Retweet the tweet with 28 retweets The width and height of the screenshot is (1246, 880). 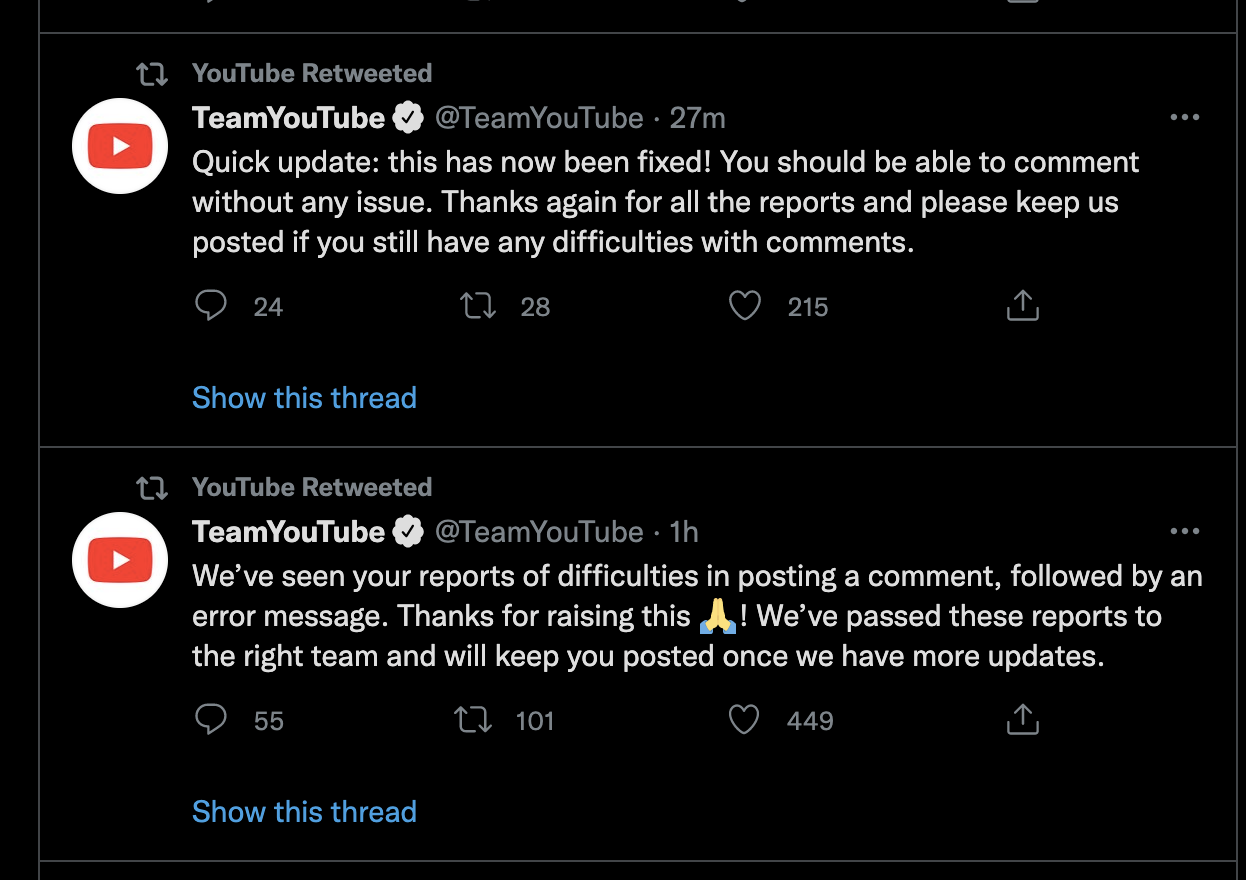tap(478, 306)
